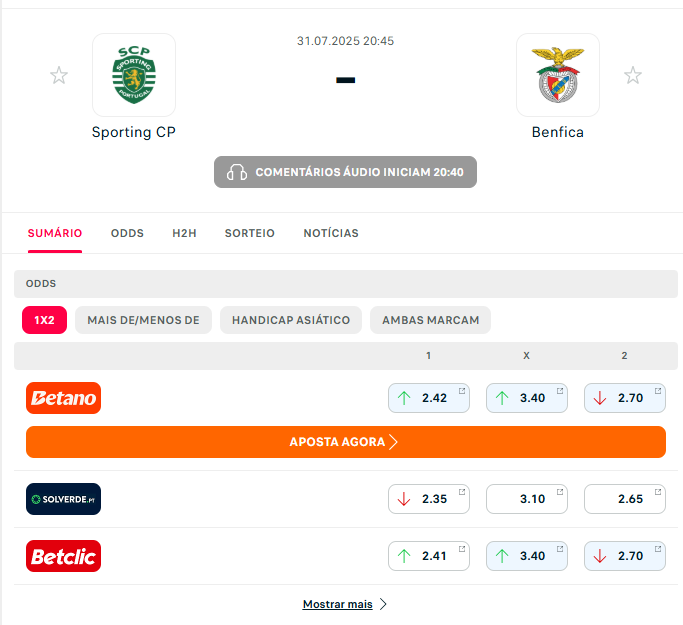Select the Handicap Asiático odds filter
This screenshot has height=625, width=683.
pyautogui.click(x=291, y=320)
